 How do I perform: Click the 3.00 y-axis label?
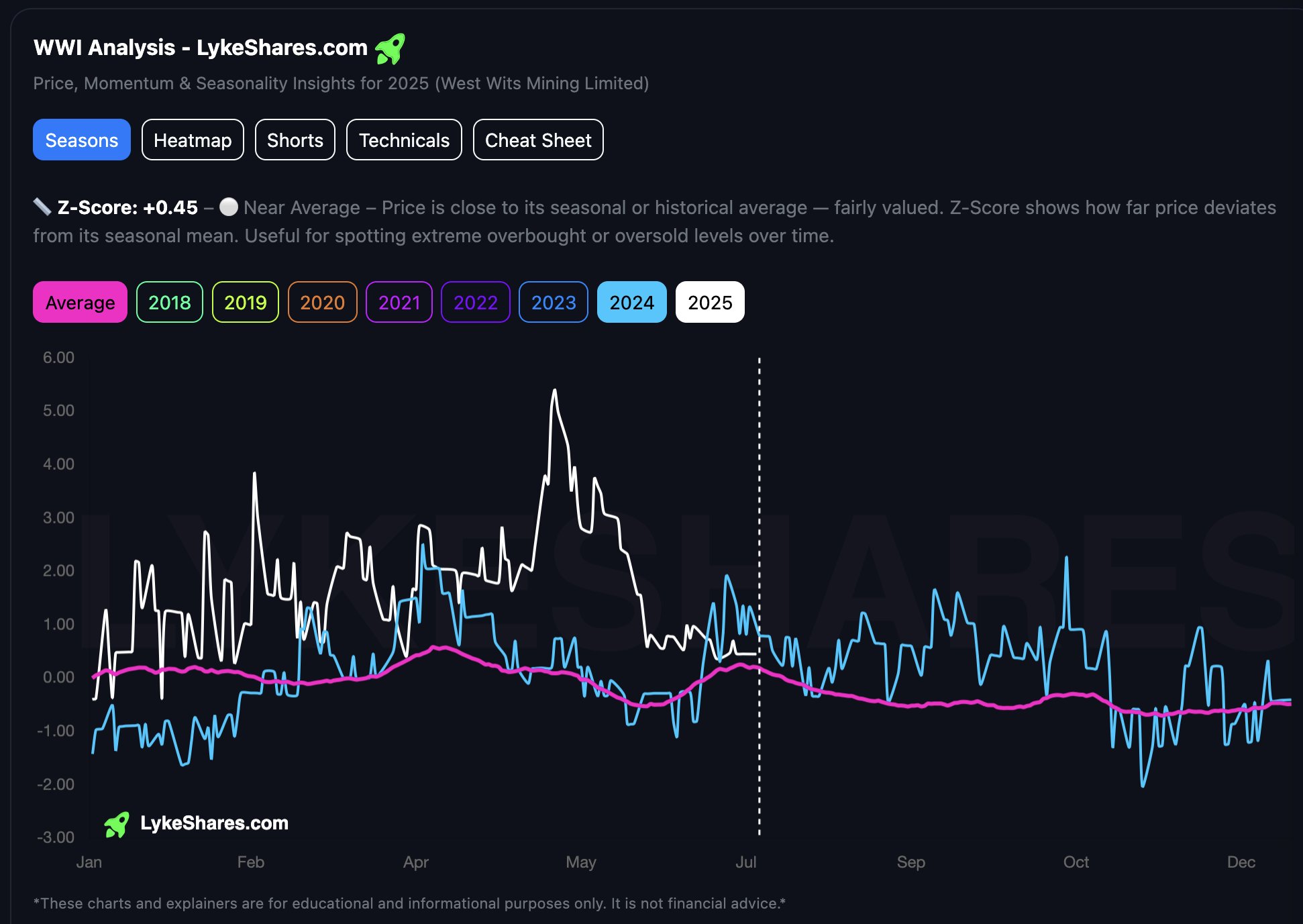click(58, 517)
